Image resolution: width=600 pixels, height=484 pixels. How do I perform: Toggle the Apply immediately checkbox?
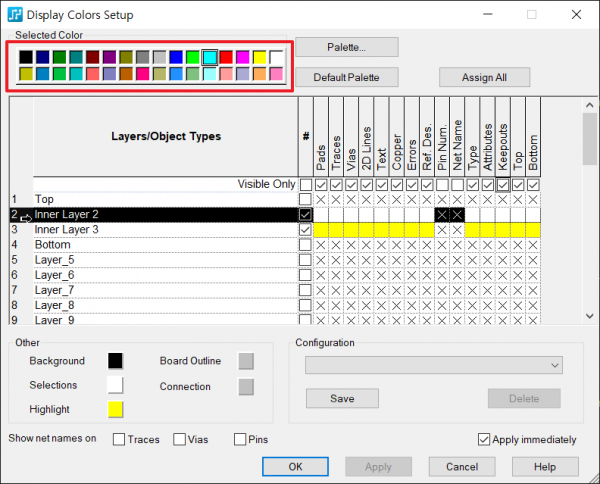pos(485,439)
